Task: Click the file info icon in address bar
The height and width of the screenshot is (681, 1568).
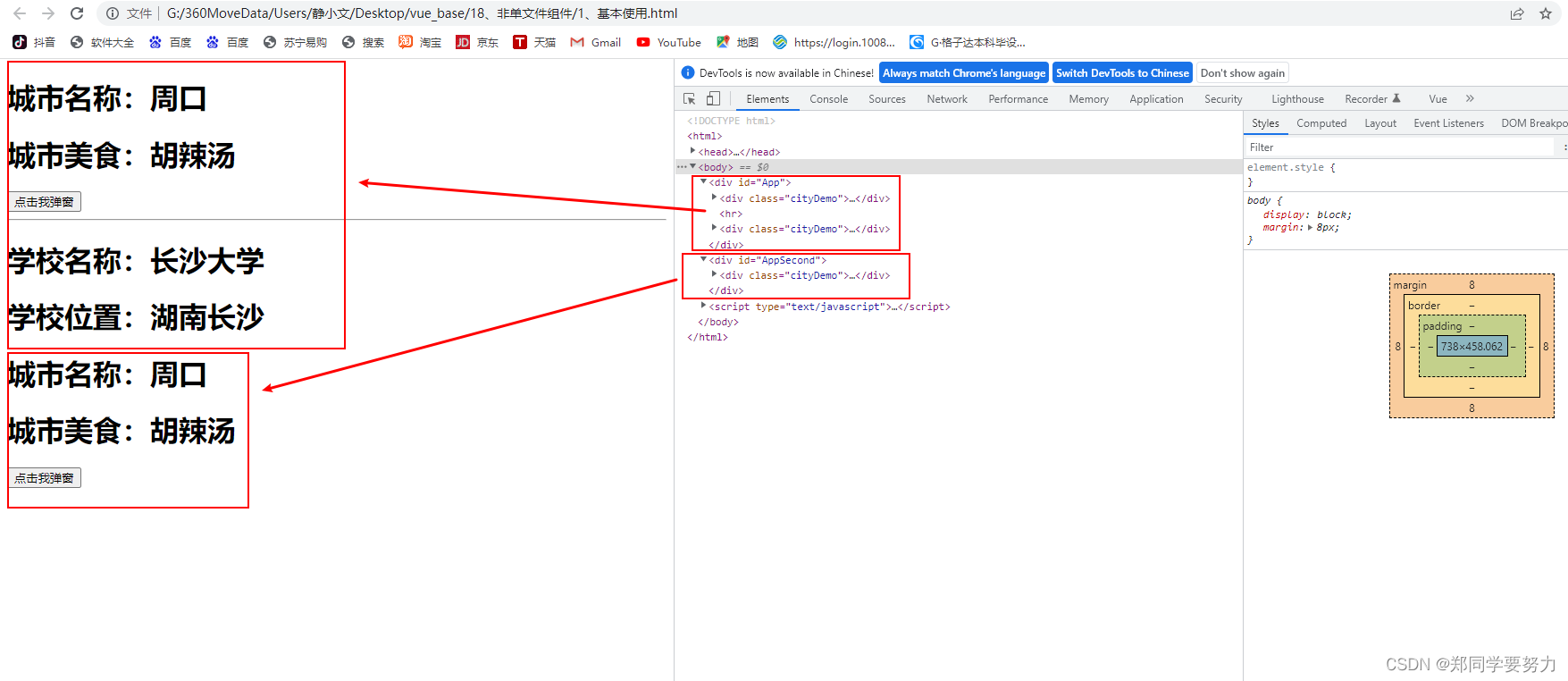Action: (x=113, y=13)
